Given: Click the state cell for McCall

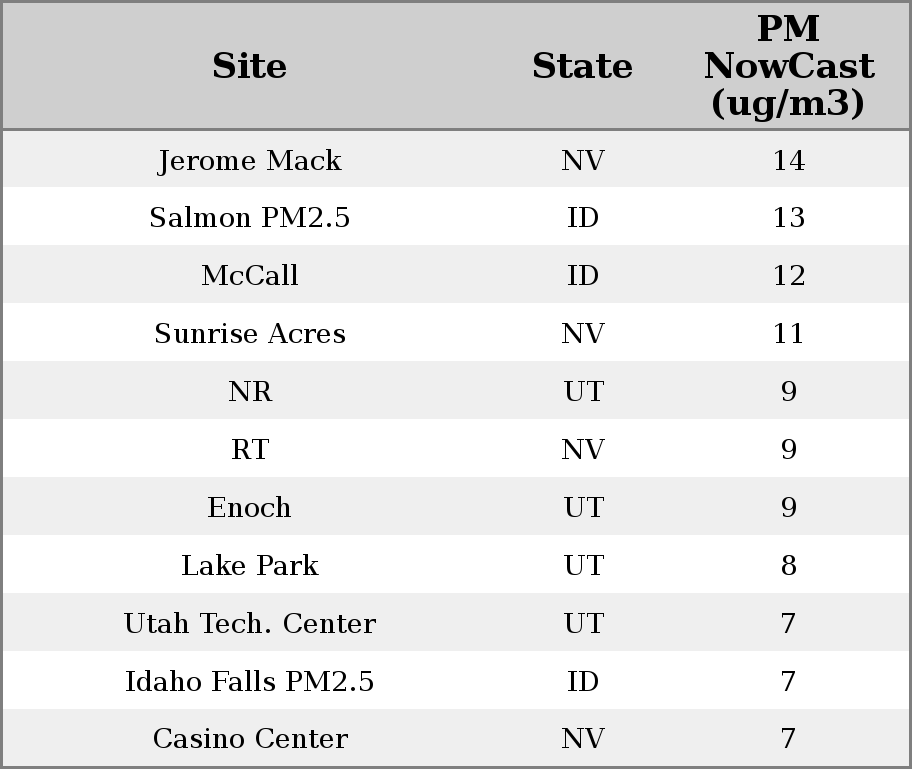Looking at the screenshot, I should pyautogui.click(x=582, y=276).
